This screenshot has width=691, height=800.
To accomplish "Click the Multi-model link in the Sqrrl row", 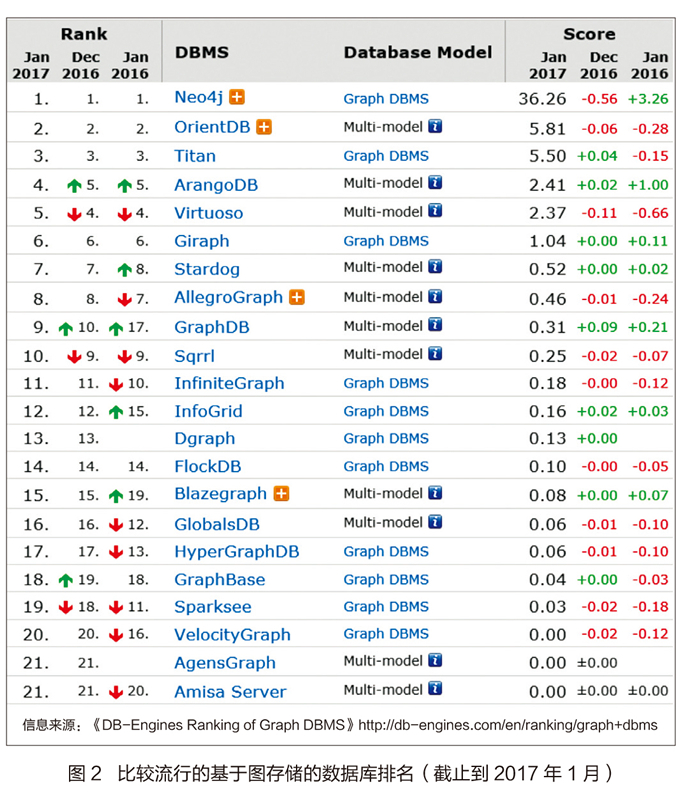I will tap(383, 355).
